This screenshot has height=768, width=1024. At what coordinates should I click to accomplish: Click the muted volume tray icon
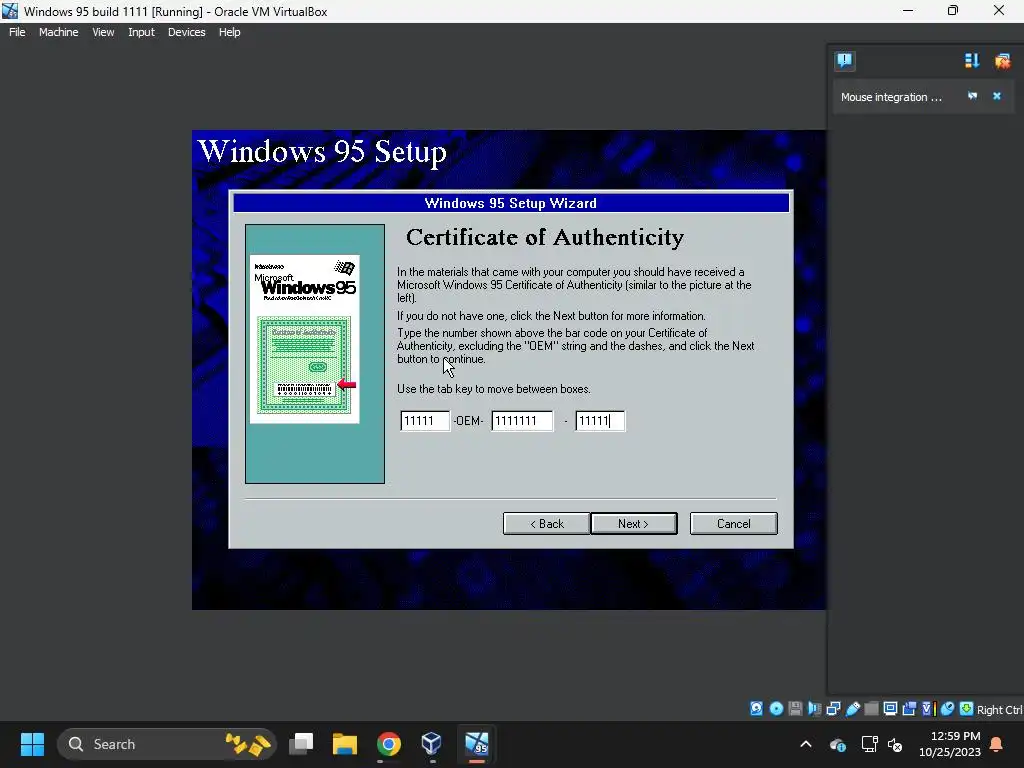click(895, 744)
